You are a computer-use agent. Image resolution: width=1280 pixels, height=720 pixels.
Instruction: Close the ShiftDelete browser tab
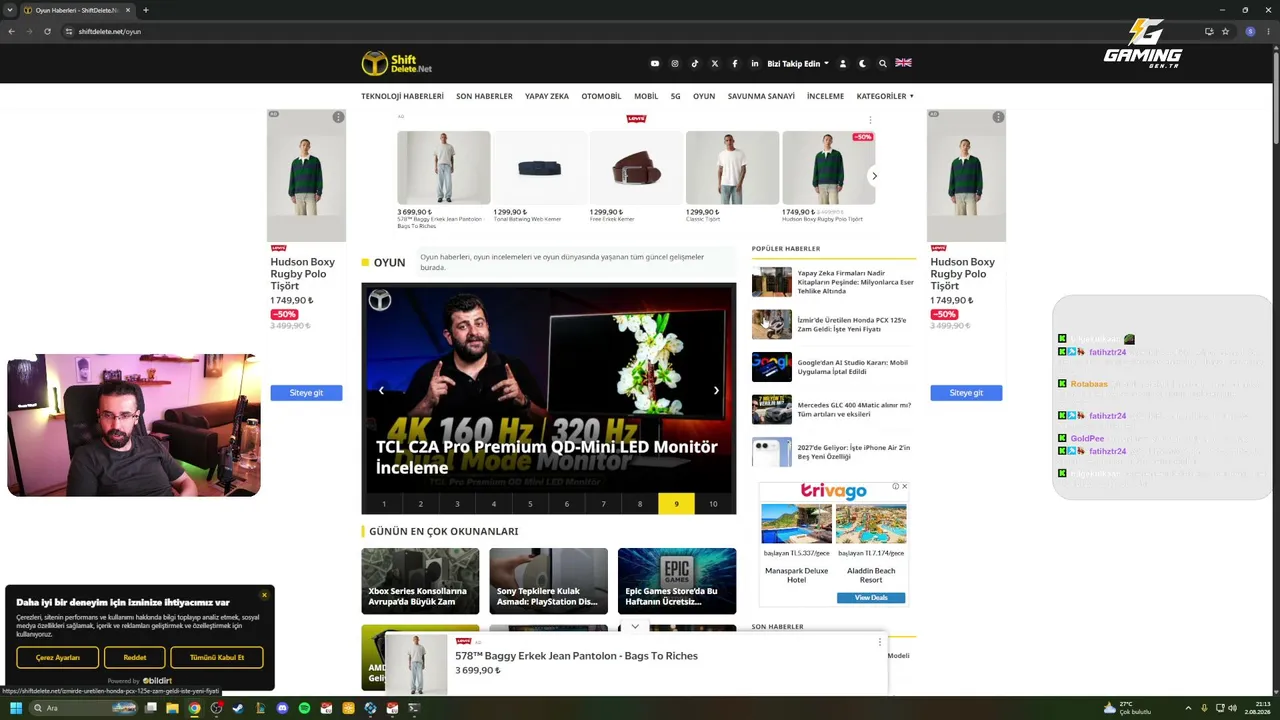click(128, 10)
